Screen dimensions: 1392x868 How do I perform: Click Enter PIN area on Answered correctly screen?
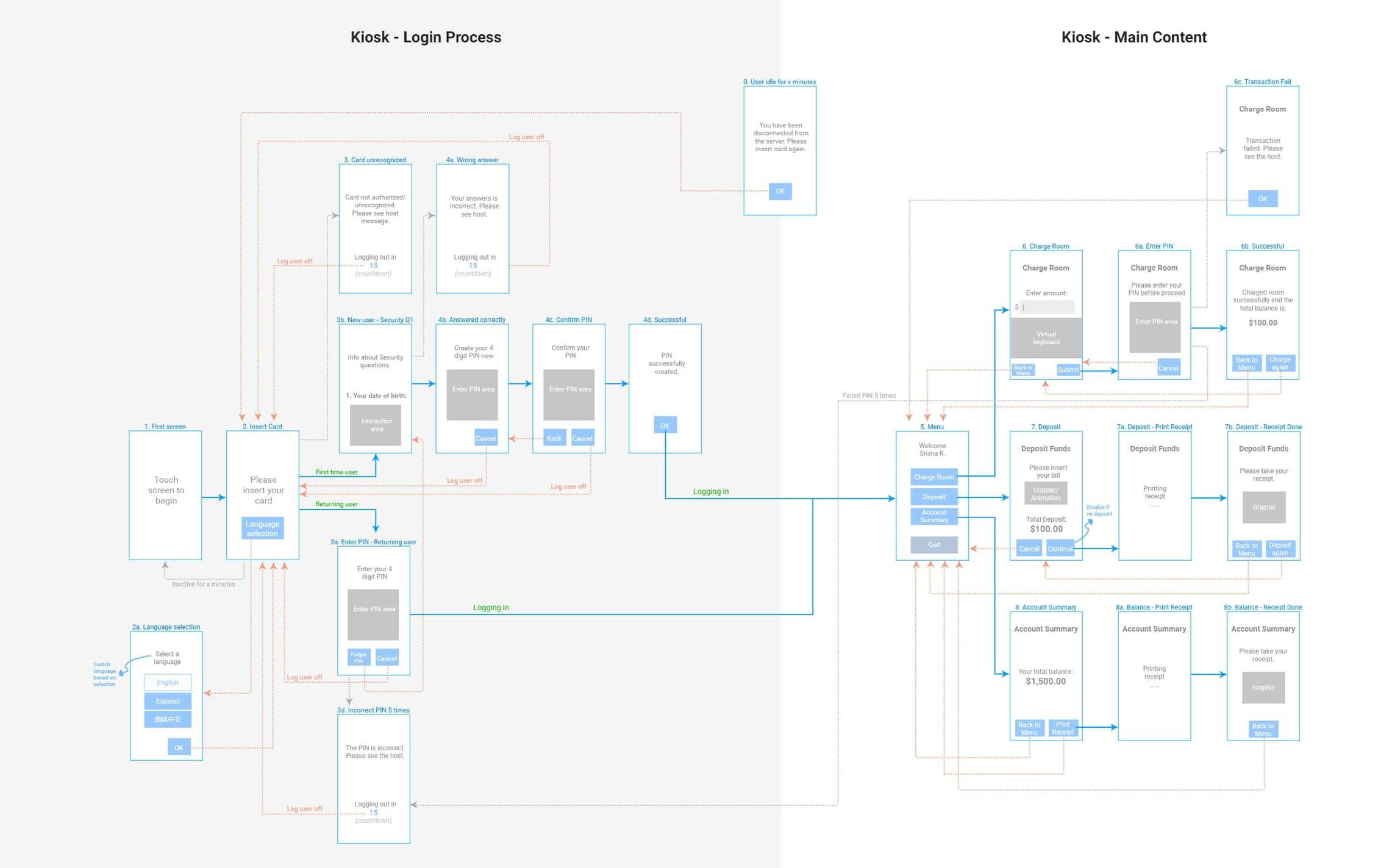click(x=472, y=395)
